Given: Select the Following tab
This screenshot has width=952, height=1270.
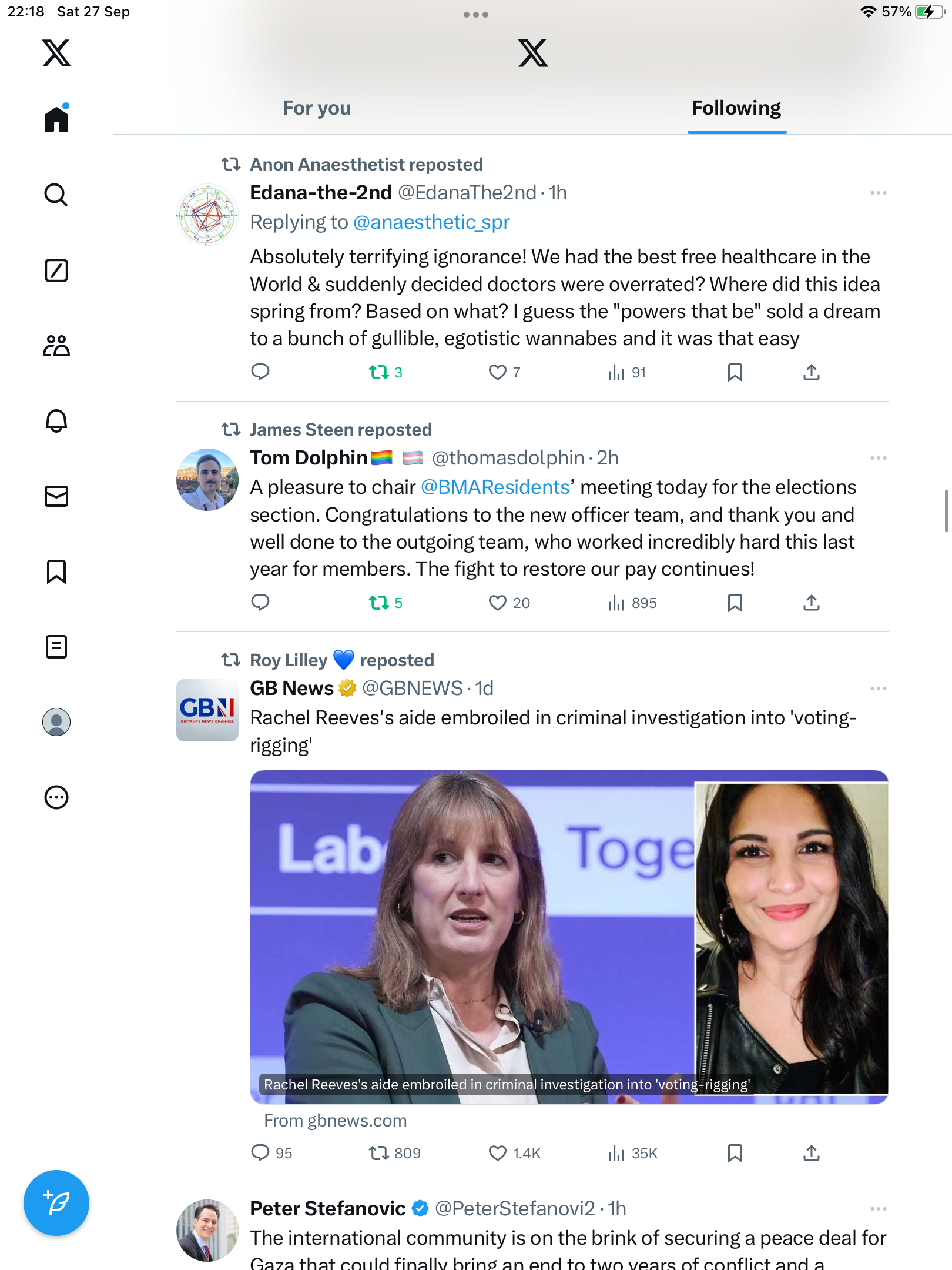Looking at the screenshot, I should pyautogui.click(x=736, y=108).
